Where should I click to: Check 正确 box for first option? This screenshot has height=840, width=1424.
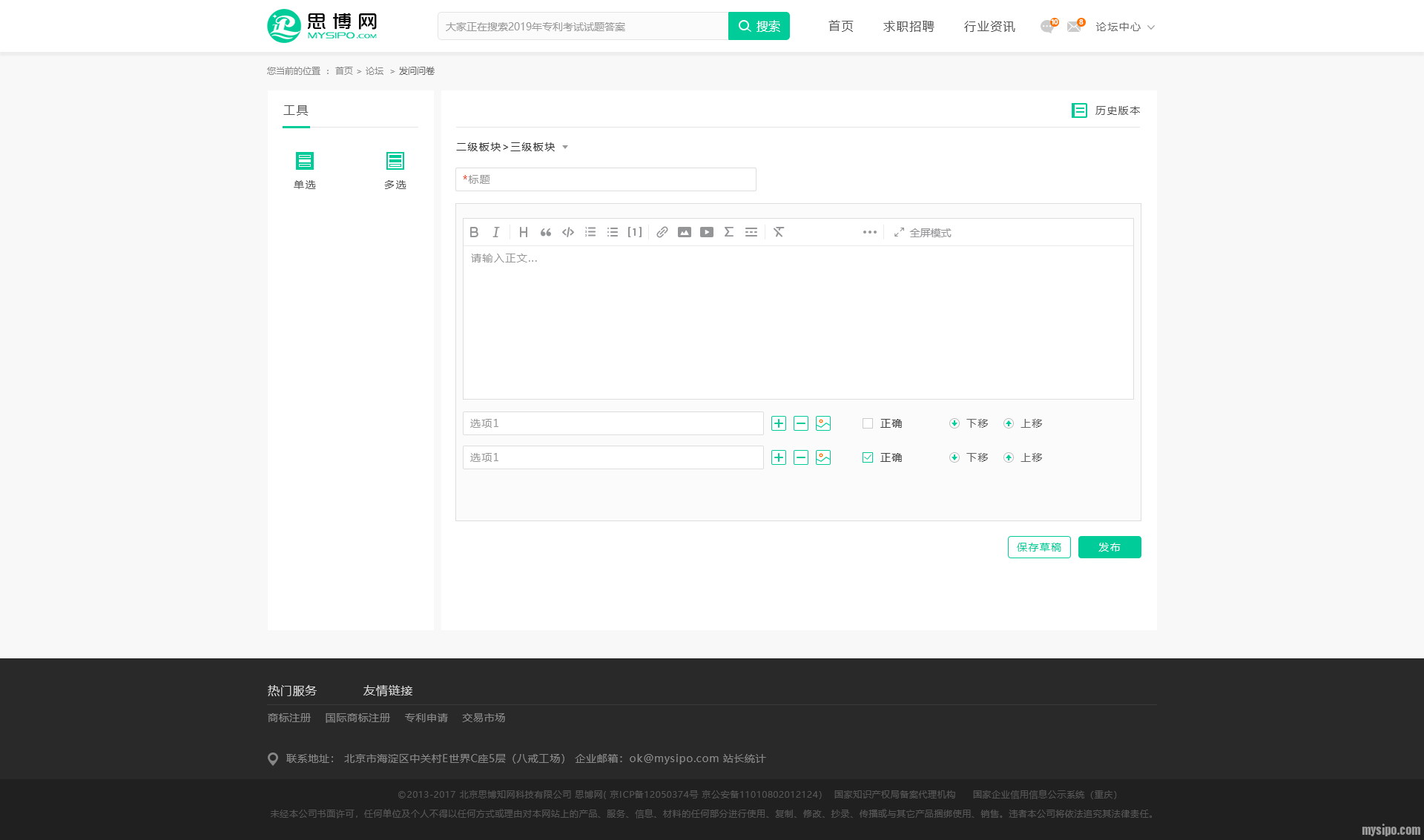click(x=868, y=423)
